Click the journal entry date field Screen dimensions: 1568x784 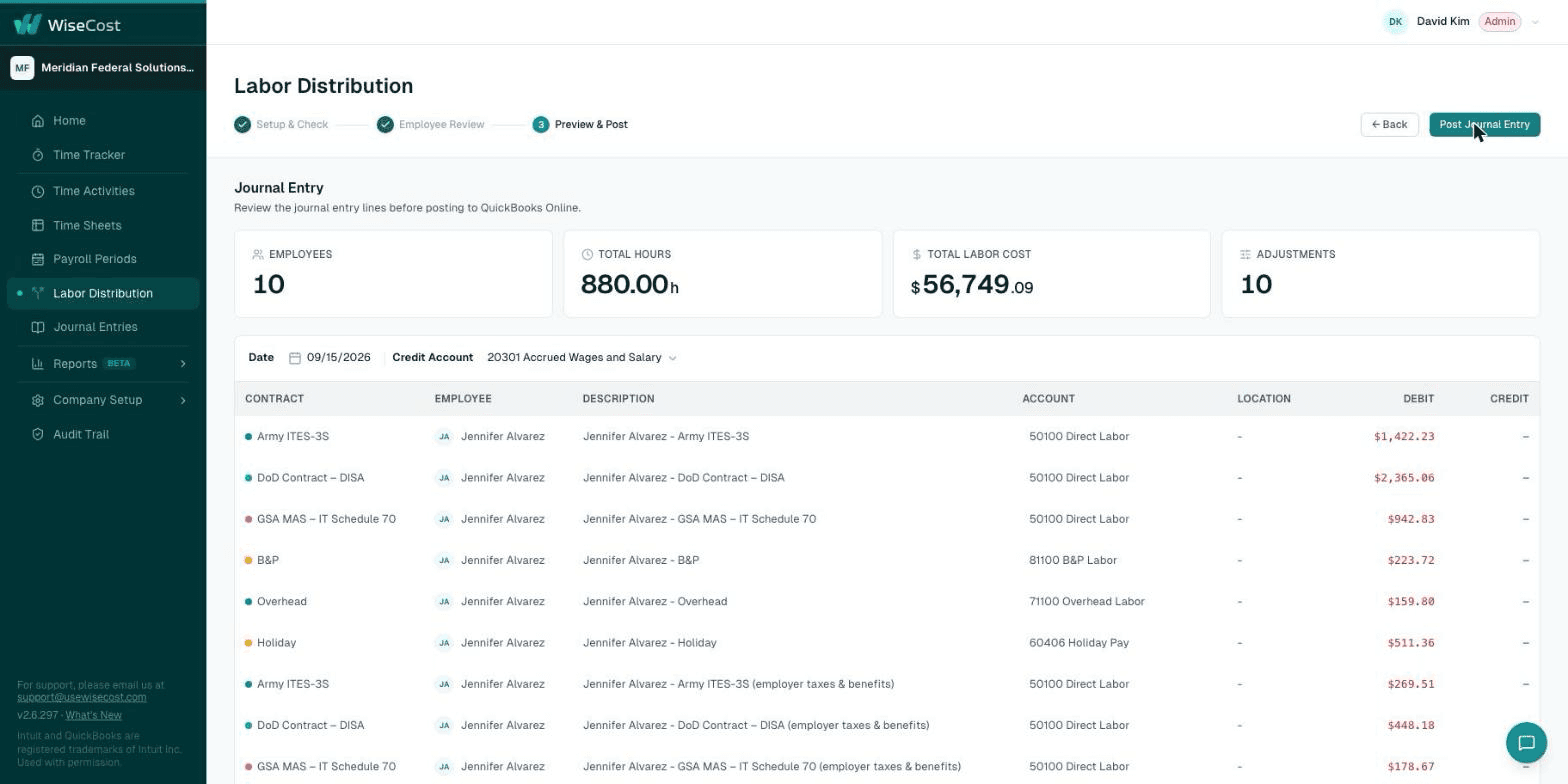(x=330, y=358)
